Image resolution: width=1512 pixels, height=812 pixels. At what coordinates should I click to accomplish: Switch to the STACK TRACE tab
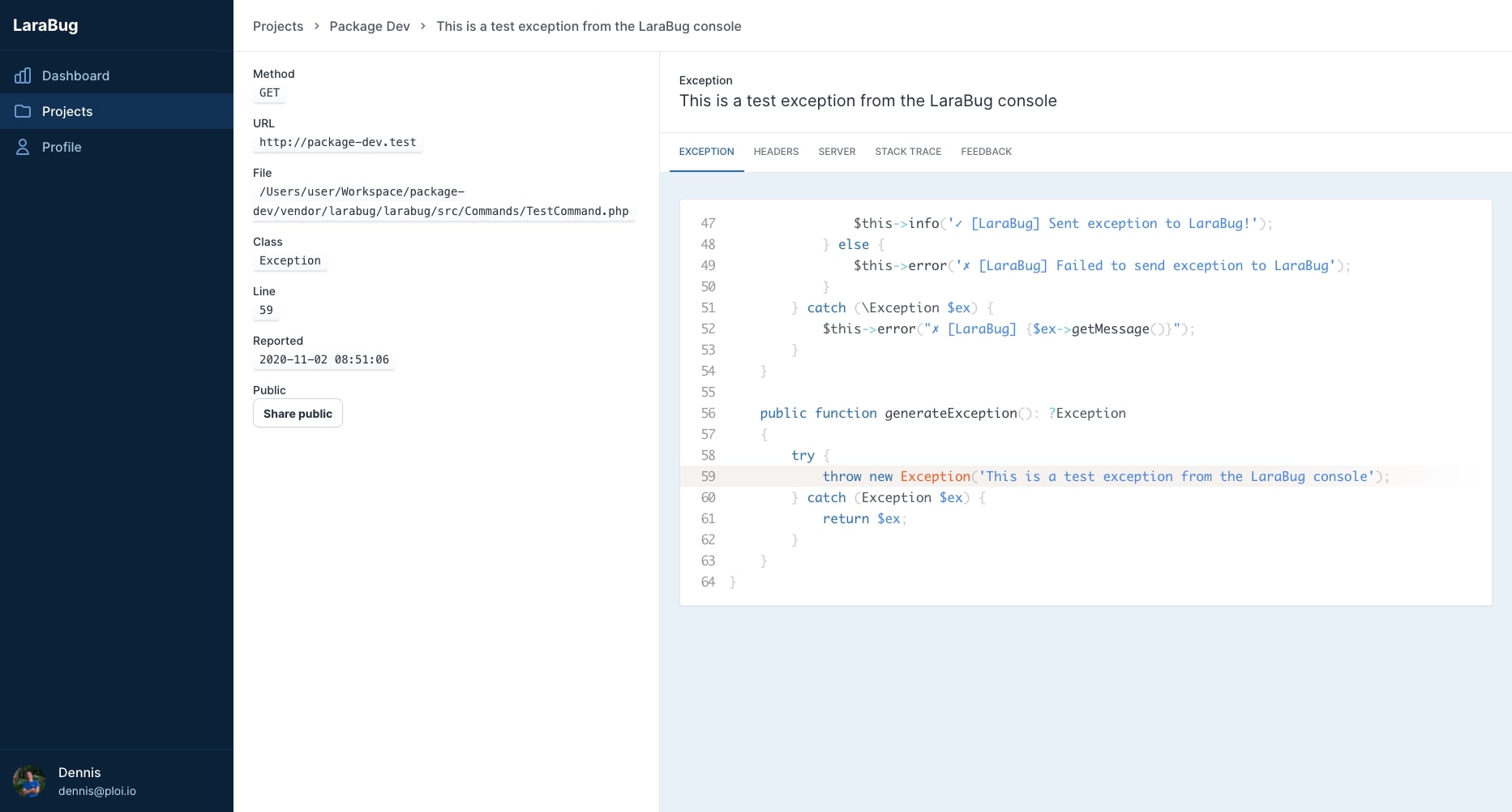[908, 152]
